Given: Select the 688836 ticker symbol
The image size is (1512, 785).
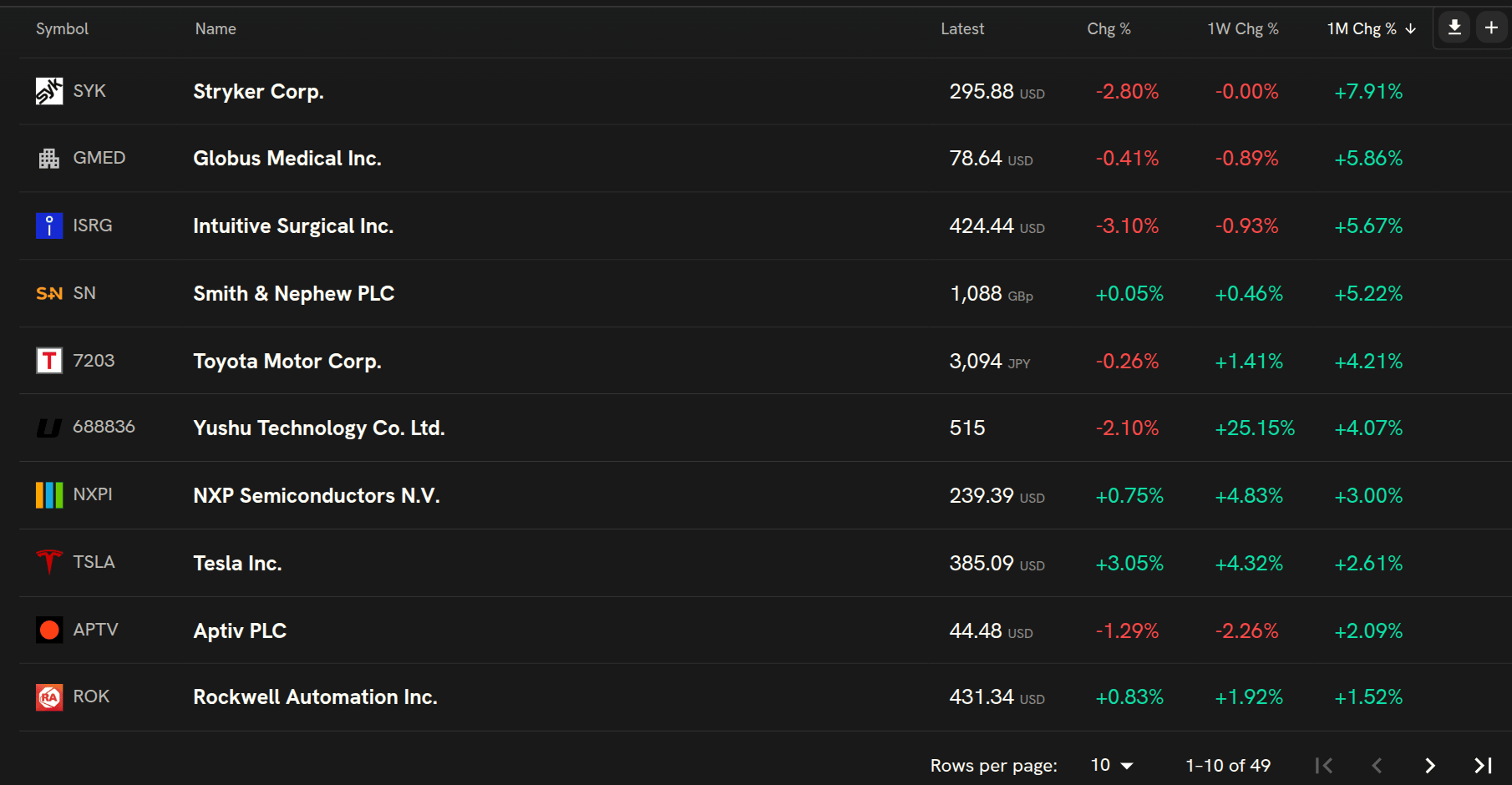Looking at the screenshot, I should click(104, 427).
